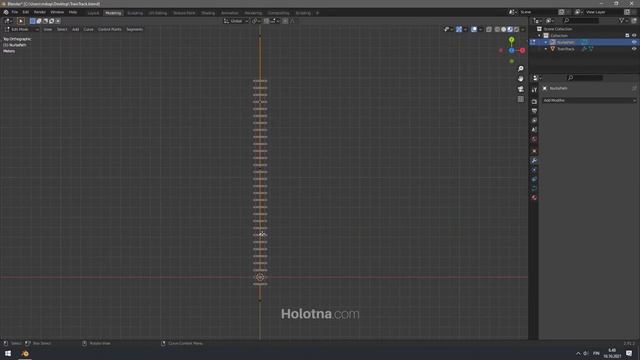Set selection mode to new selection
640x360 pixels.
(33, 21)
